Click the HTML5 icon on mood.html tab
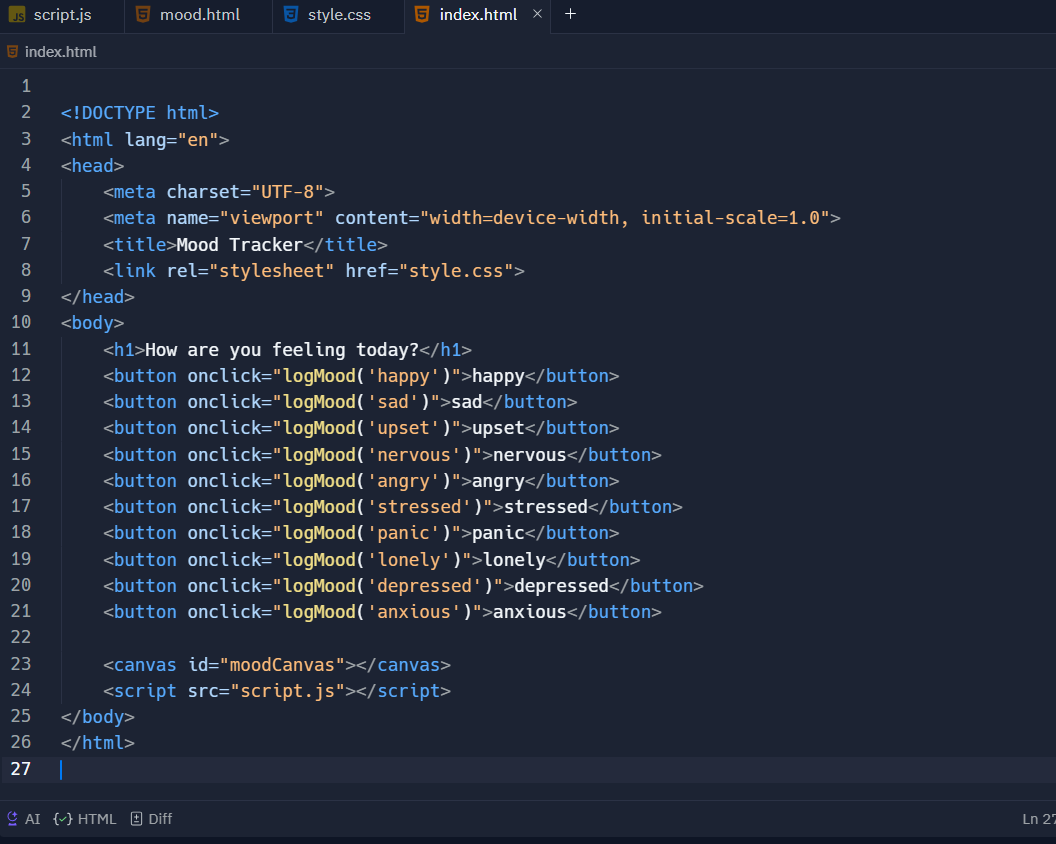Viewport: 1056px width, 844px height. point(143,14)
